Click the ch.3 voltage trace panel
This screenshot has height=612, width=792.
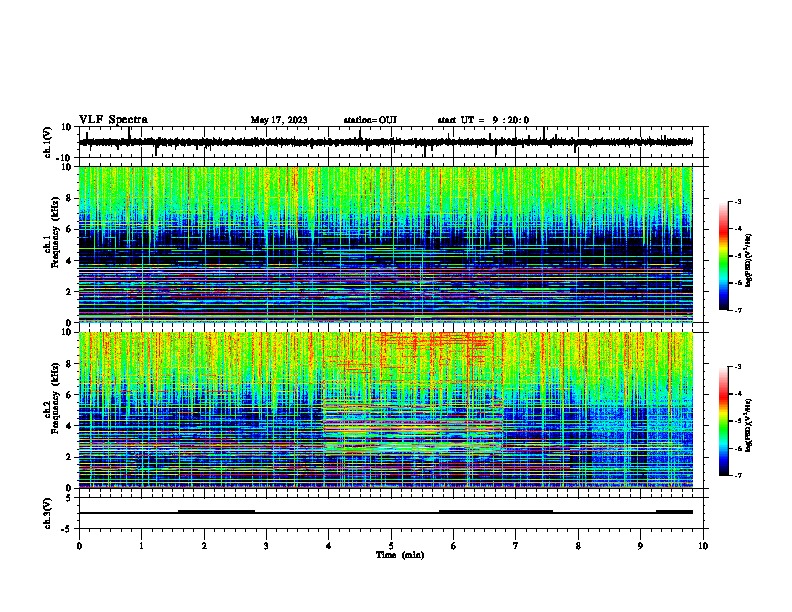coord(393,513)
